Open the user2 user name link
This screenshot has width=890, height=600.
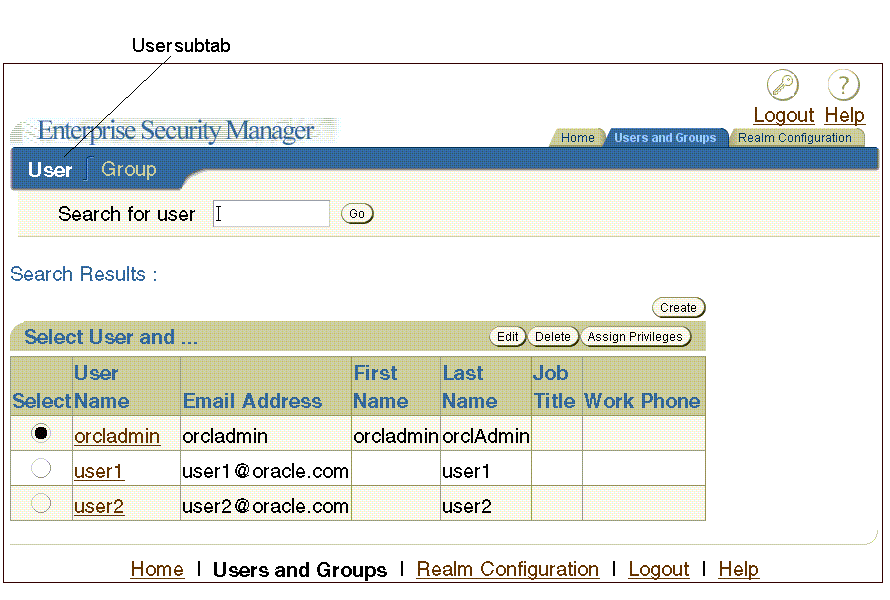(99, 506)
